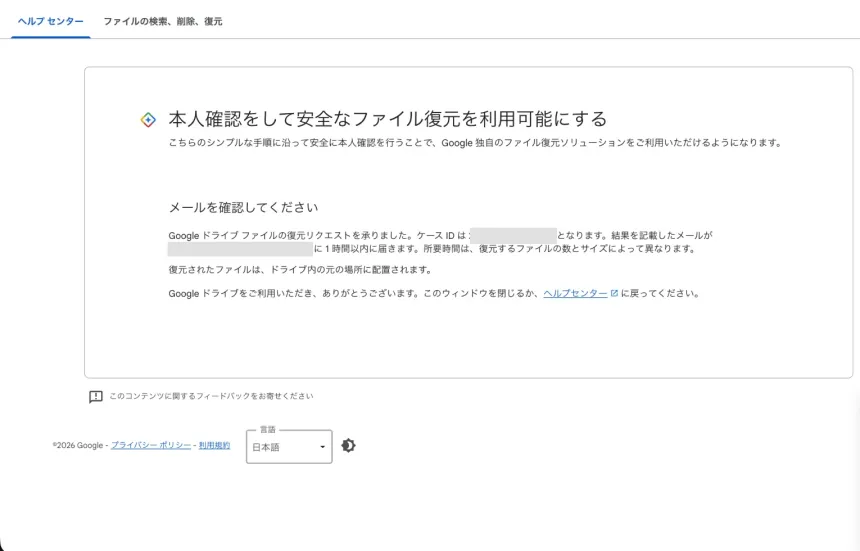The height and width of the screenshot is (551, 860).
Task: Open このコンテンツに関するフィードバックをお寄せください
Action: [x=211, y=396]
